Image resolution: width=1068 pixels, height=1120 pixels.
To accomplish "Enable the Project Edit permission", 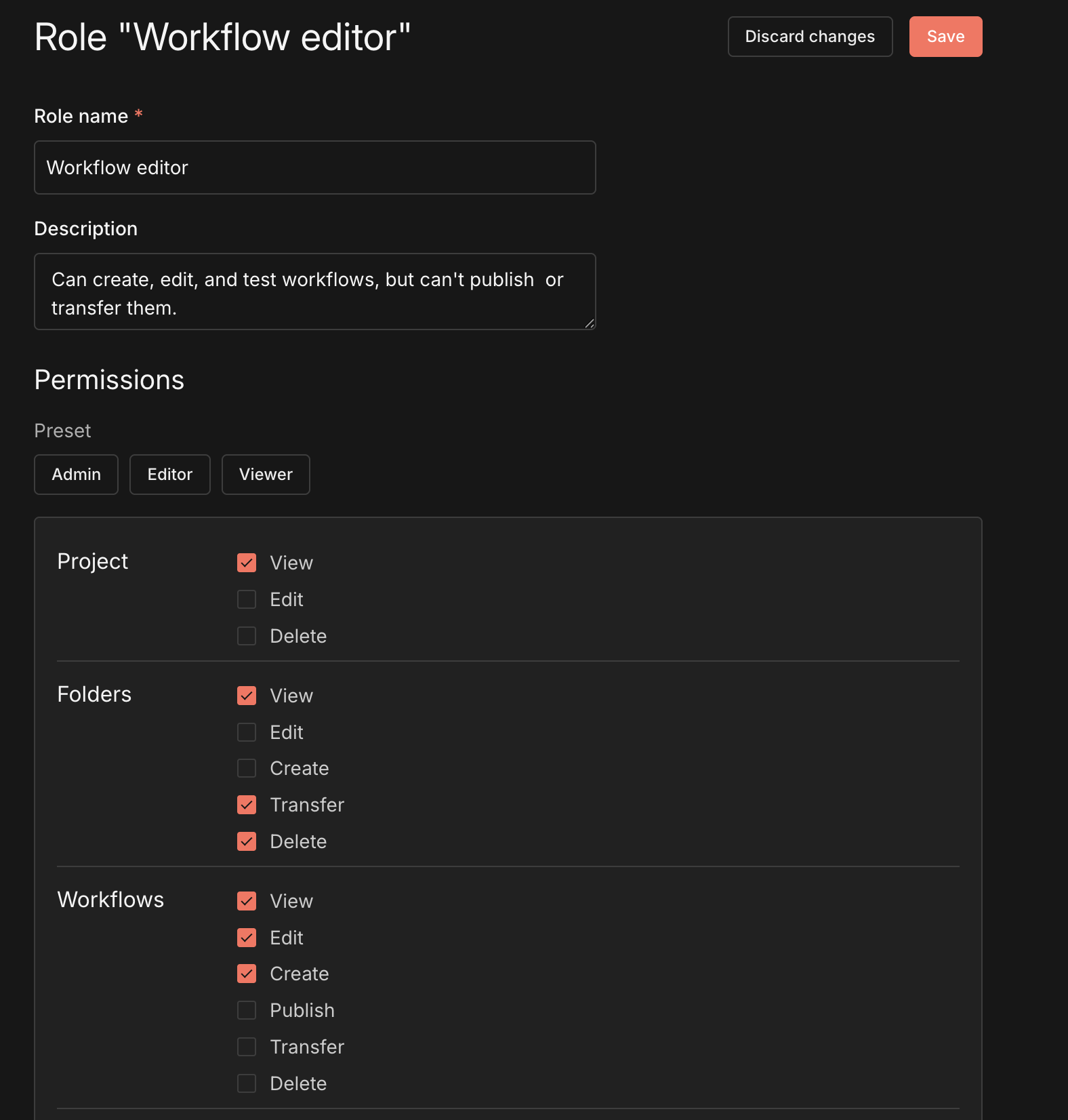I will 247,599.
